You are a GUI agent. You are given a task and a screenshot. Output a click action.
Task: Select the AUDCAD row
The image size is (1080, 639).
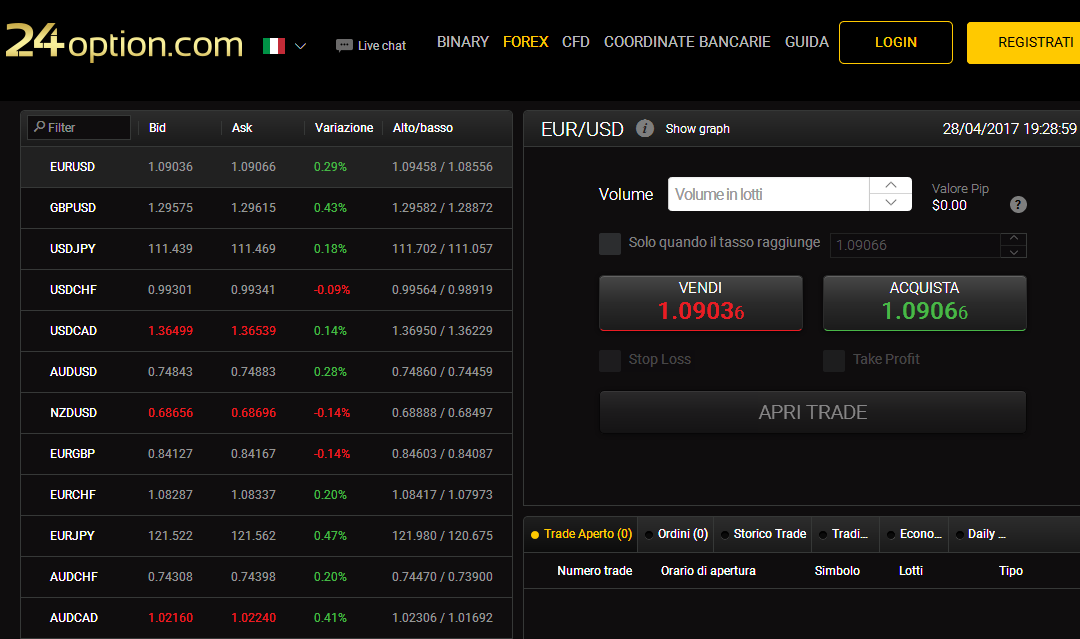(x=267, y=618)
